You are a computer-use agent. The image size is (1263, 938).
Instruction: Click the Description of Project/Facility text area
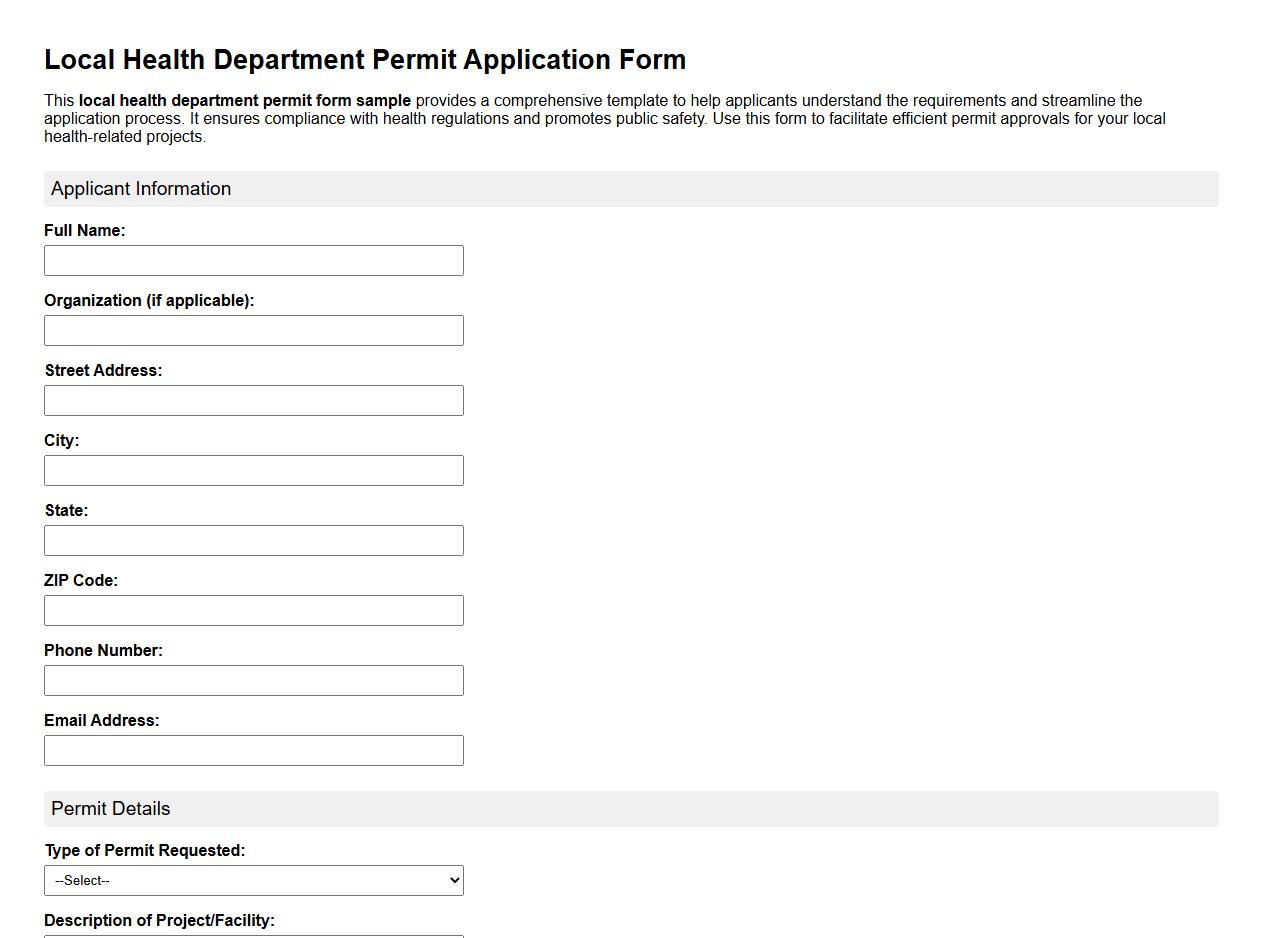[253, 933]
